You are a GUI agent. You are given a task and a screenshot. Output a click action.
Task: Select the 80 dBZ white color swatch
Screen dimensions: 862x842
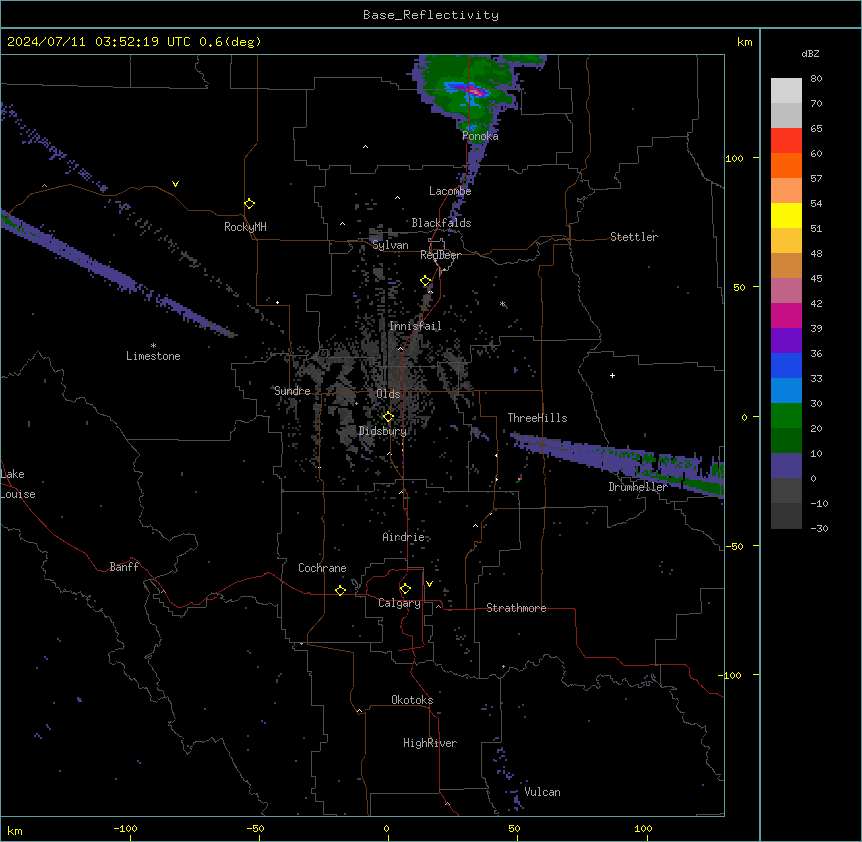[786, 90]
